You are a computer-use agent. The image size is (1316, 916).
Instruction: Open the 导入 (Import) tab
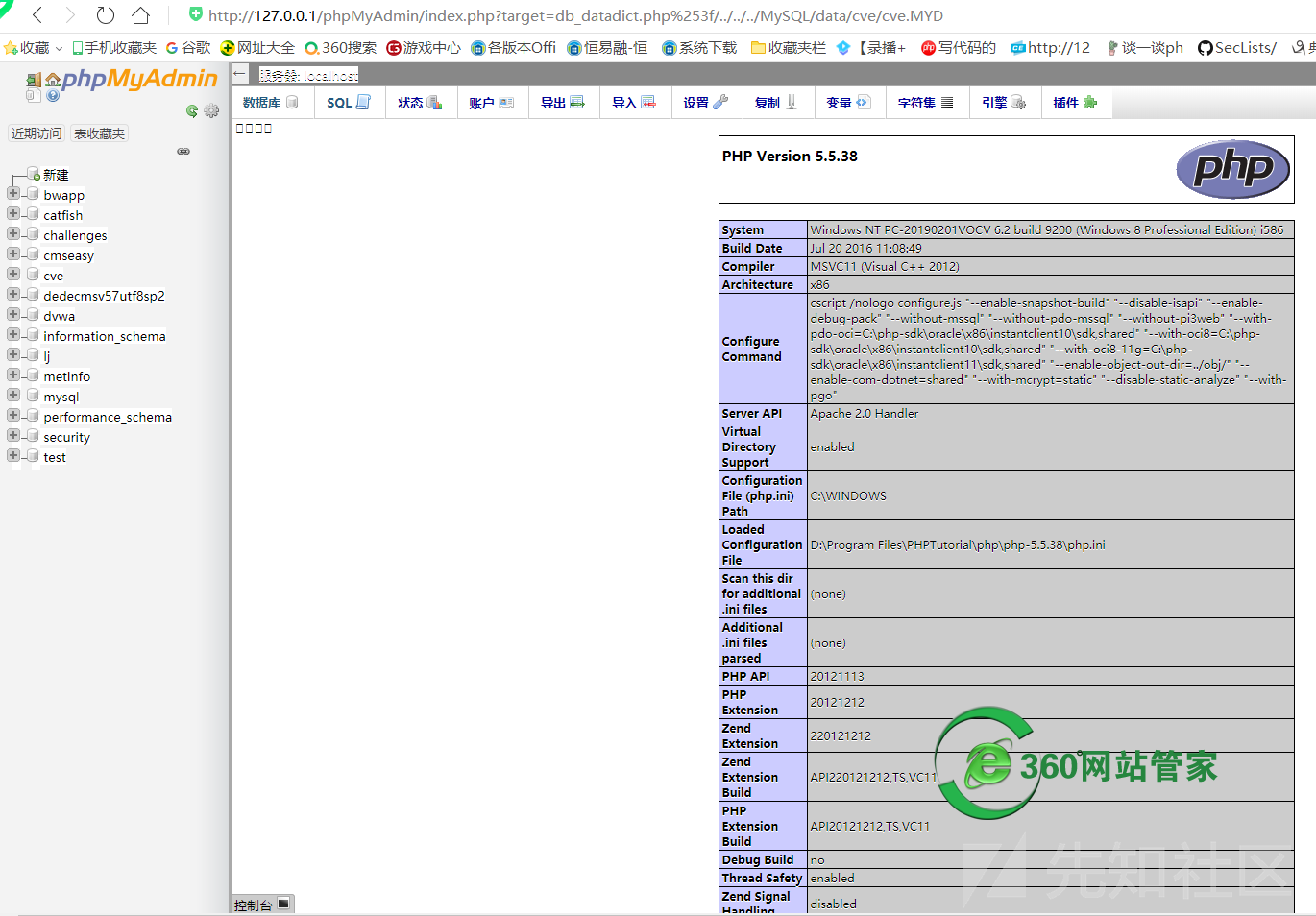pyautogui.click(x=634, y=103)
